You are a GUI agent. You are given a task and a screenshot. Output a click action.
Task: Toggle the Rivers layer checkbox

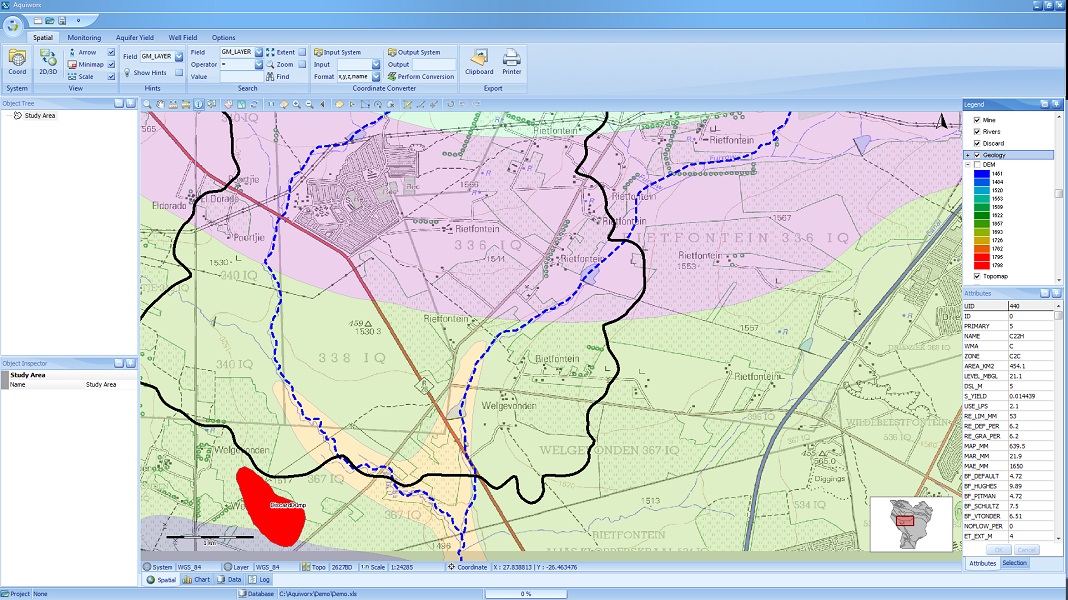[977, 131]
